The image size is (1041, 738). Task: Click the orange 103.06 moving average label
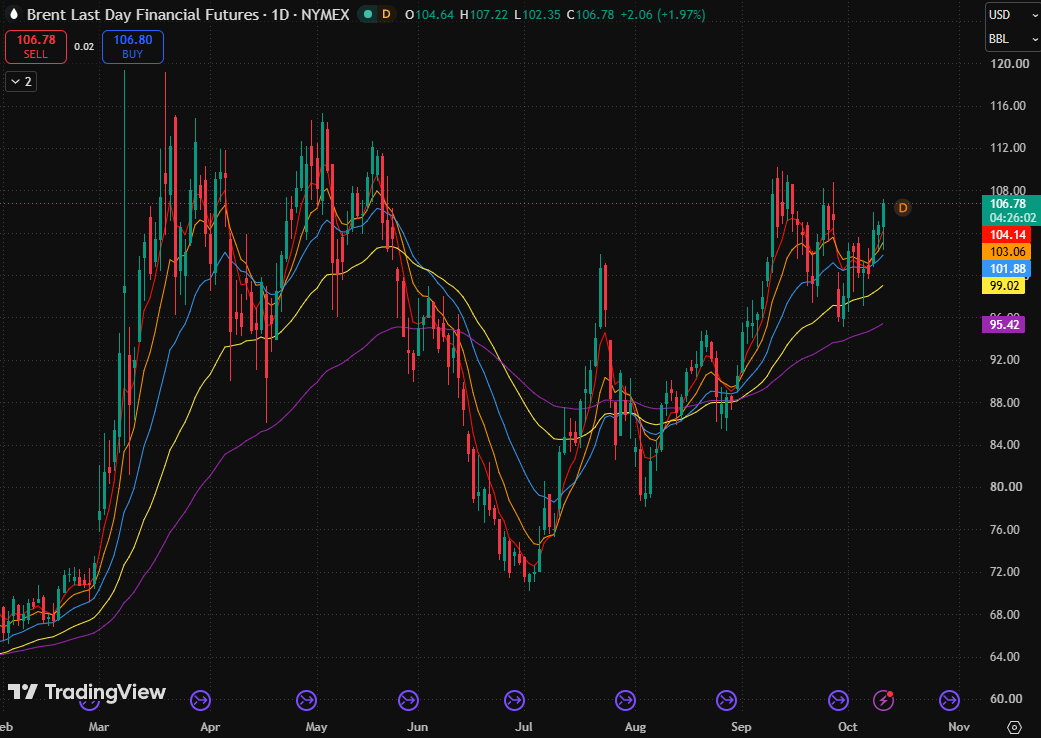point(1008,252)
